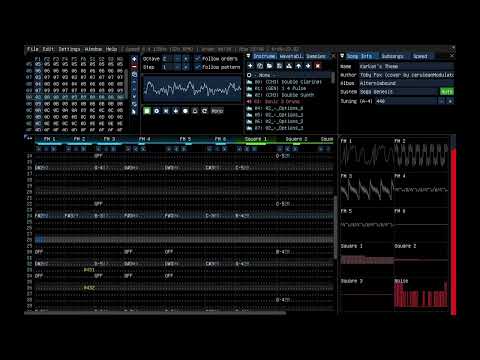This screenshot has height=360, width=480.
Task: Click the Author input field
Action: (x=406, y=75)
